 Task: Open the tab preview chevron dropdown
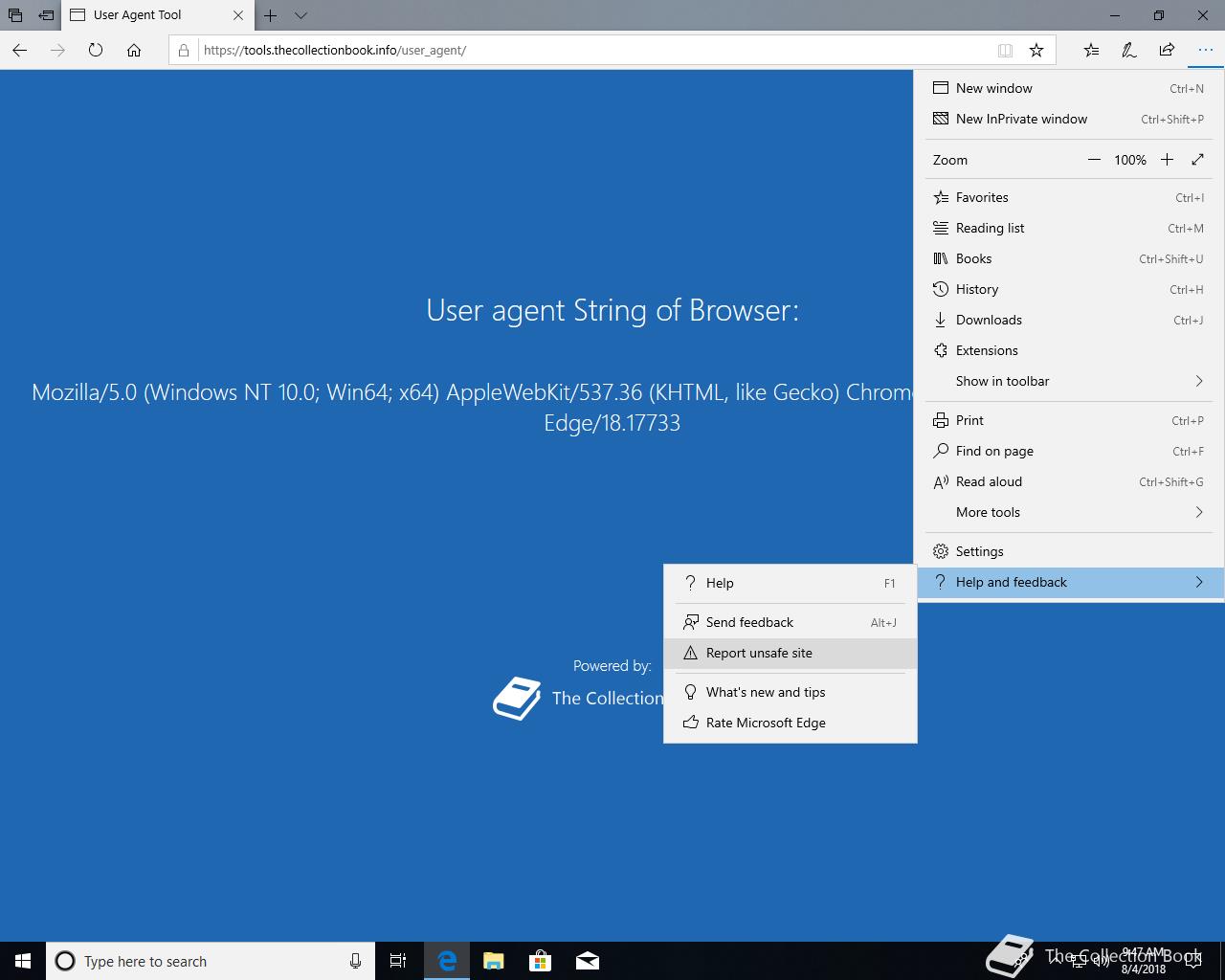pyautogui.click(x=301, y=15)
